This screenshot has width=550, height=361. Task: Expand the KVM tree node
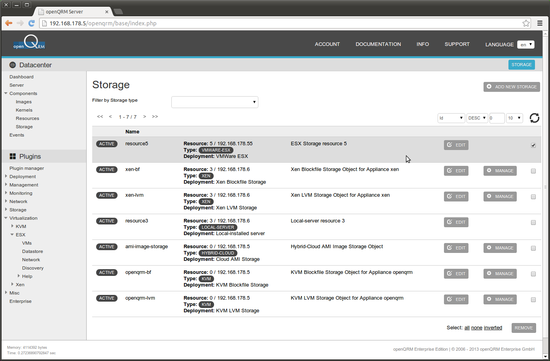[12, 226]
